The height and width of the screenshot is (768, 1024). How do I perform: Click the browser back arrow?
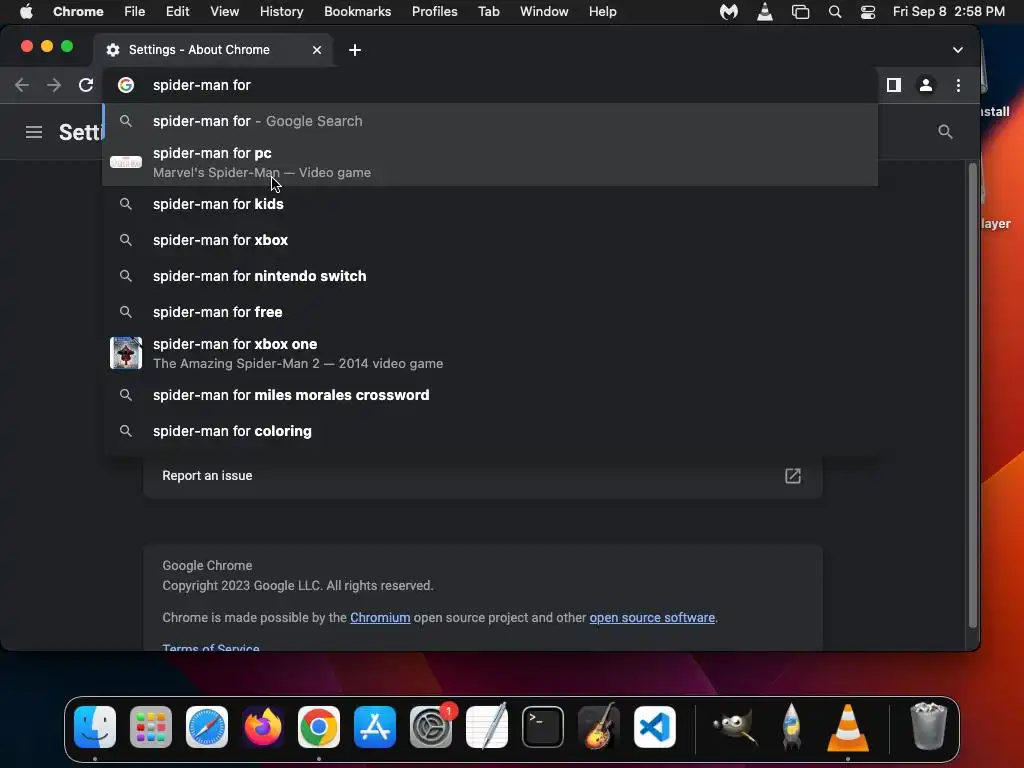22,85
